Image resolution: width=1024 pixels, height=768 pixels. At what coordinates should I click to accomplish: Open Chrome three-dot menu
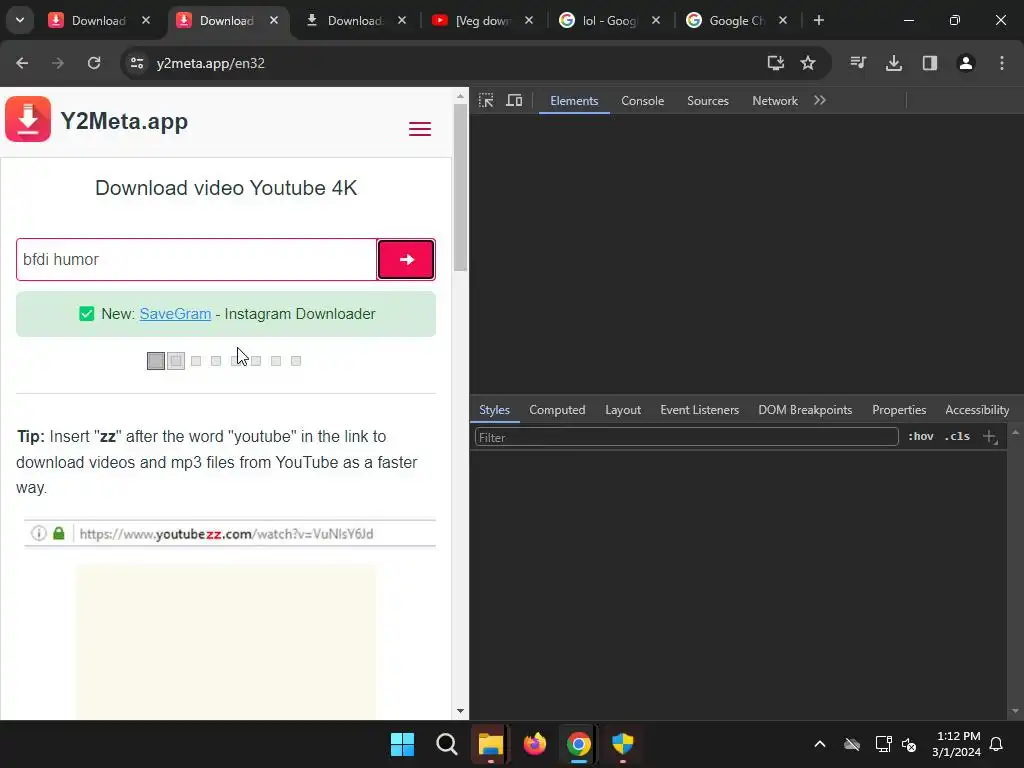pyautogui.click(x=1002, y=63)
